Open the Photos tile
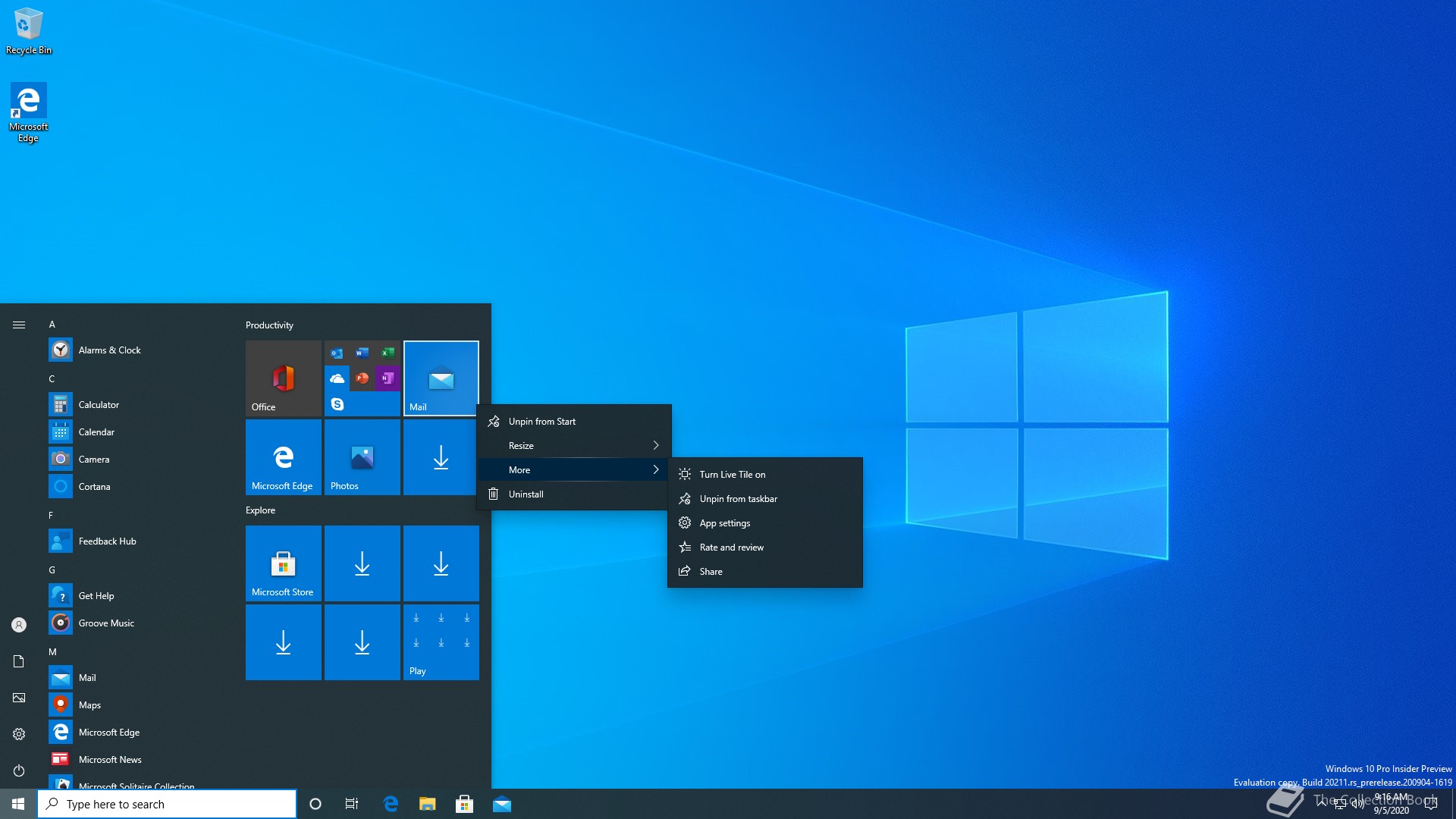 pyautogui.click(x=362, y=457)
